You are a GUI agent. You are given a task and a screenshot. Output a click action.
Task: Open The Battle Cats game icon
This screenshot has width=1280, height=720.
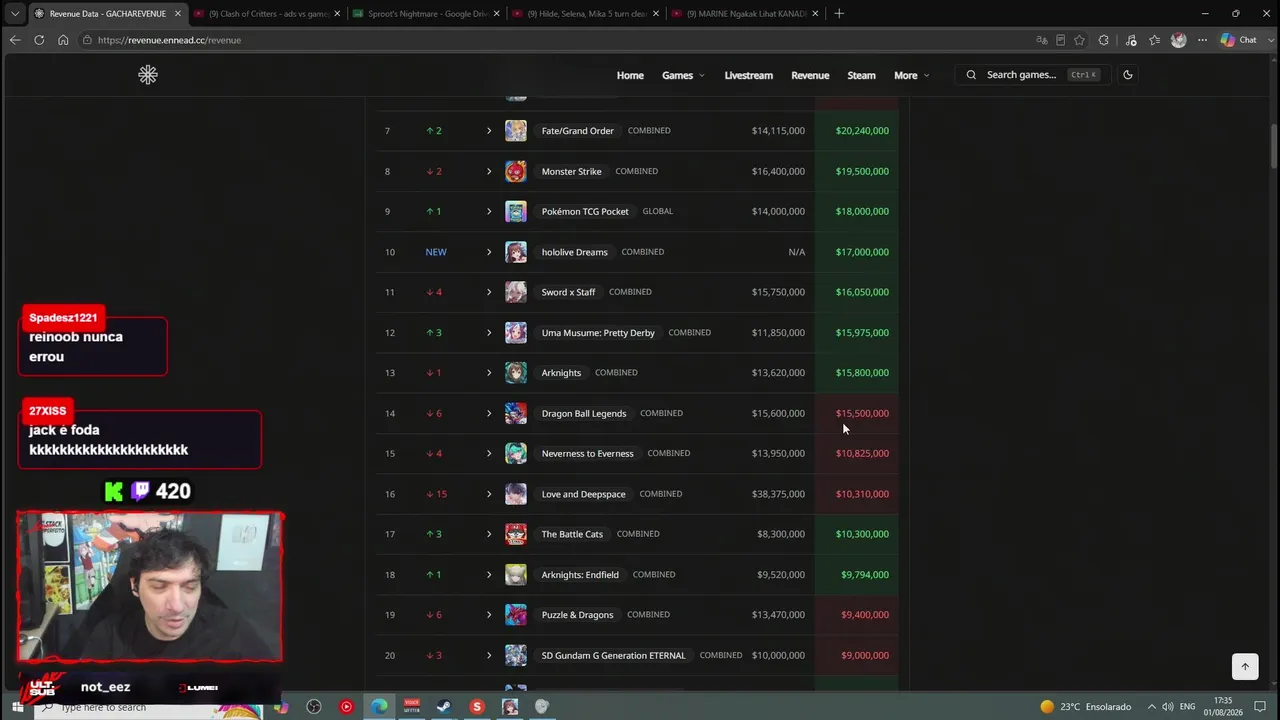click(x=516, y=534)
